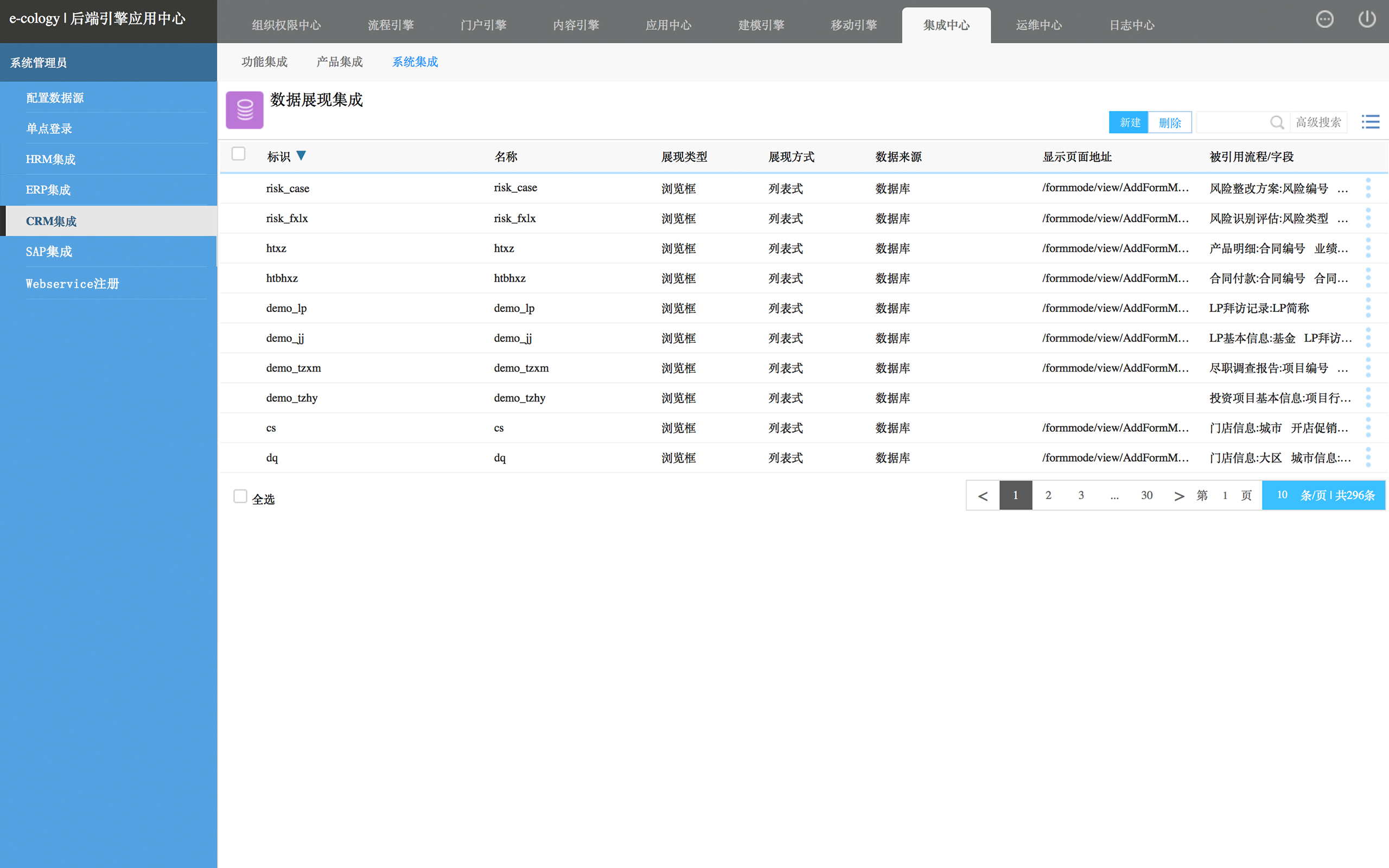Screen dimensions: 1389x868
Task: Change the 10 条/页 page size
Action: pyautogui.click(x=1282, y=495)
